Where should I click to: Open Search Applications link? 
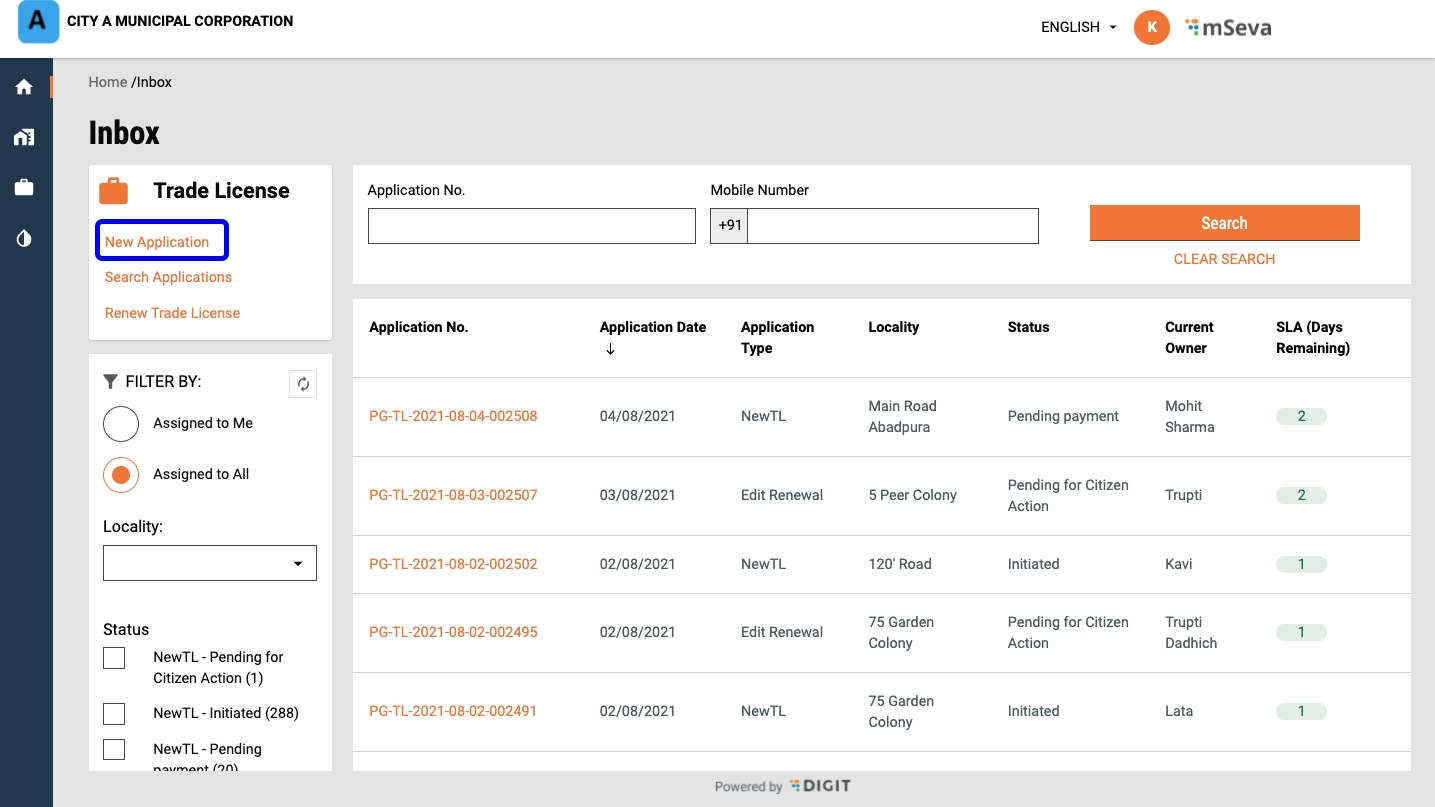(x=168, y=277)
